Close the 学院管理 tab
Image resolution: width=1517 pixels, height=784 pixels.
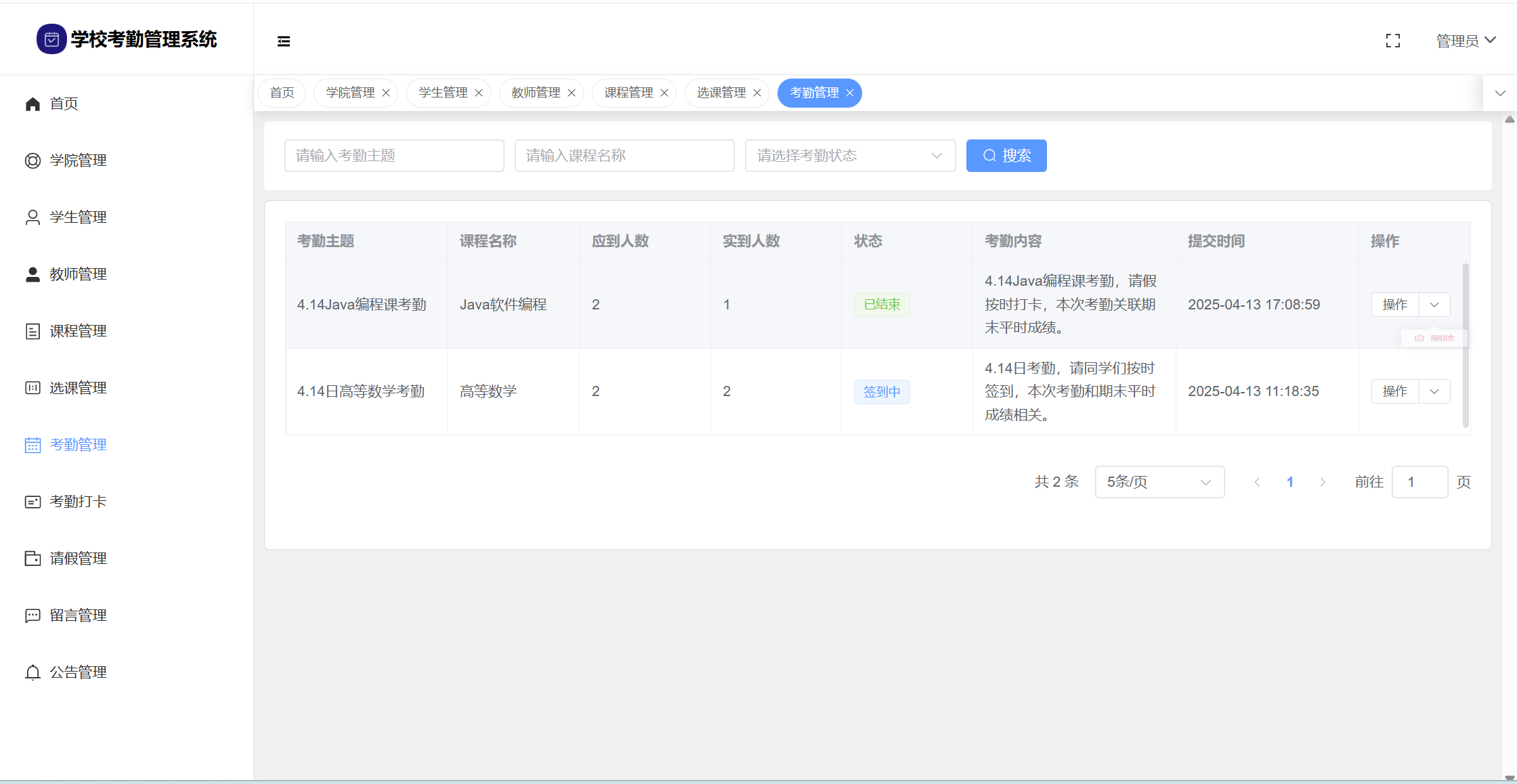[386, 93]
